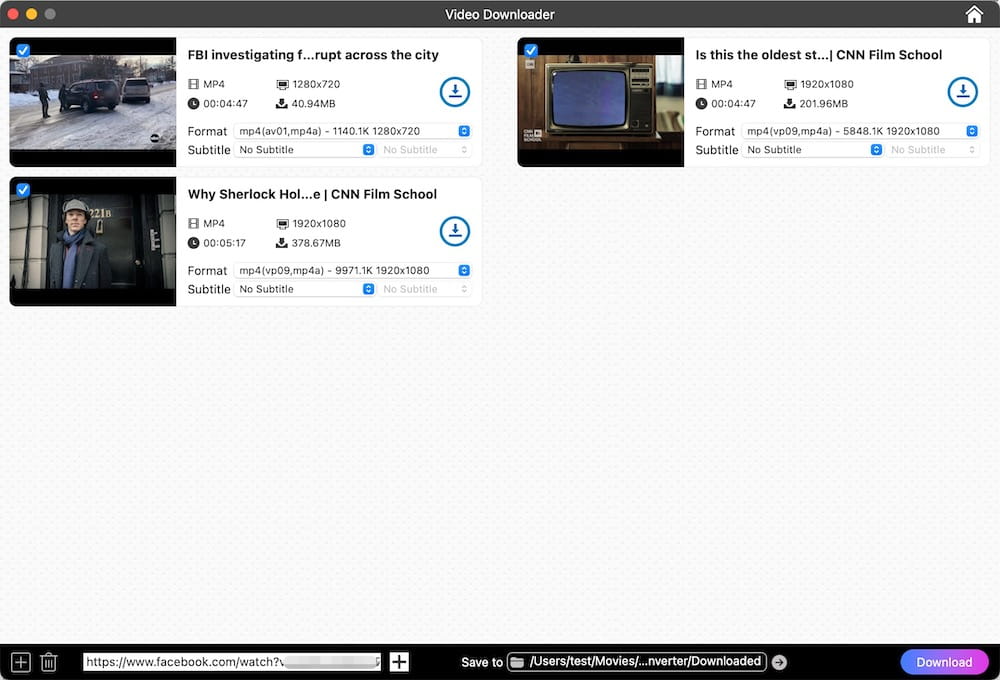Image resolution: width=1000 pixels, height=680 pixels.
Task: Add a new URL with the plus icon
Action: pyautogui.click(x=20, y=661)
